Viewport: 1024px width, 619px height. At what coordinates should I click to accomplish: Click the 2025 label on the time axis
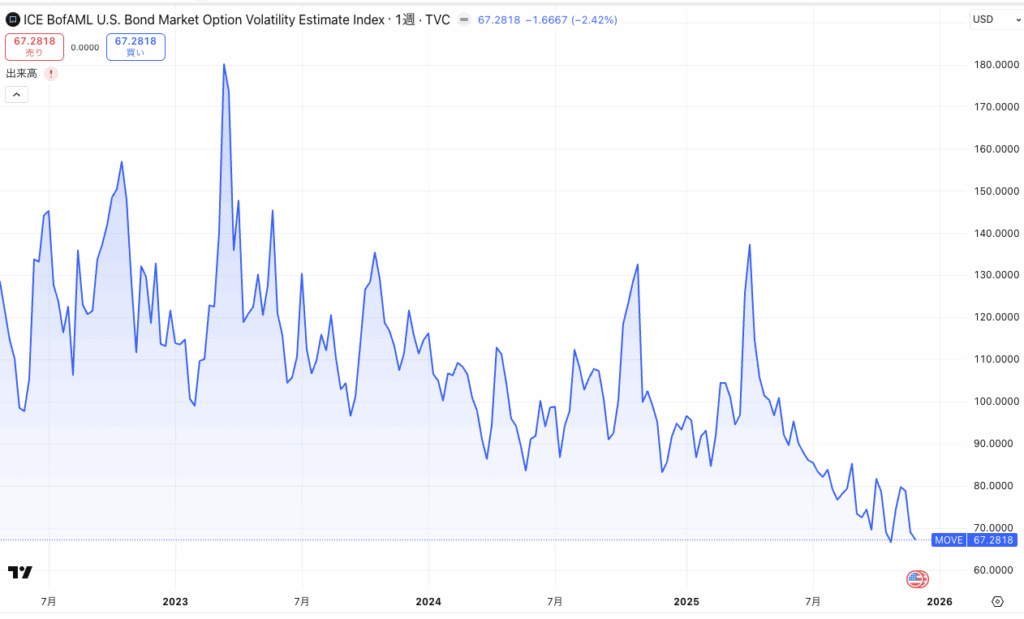coord(686,601)
